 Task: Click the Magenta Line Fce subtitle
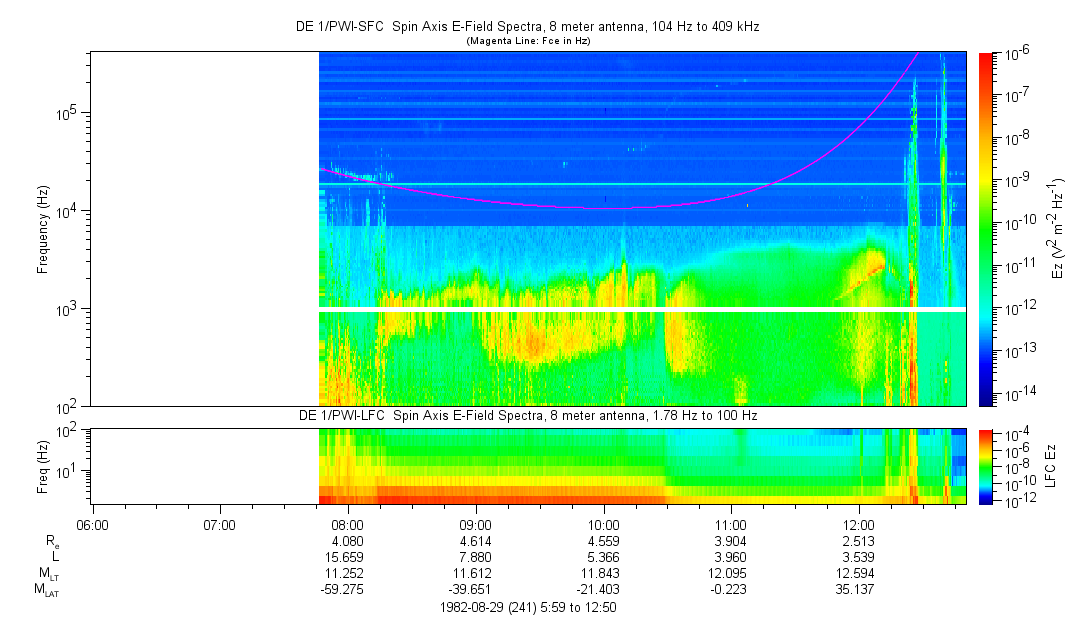tap(529, 41)
